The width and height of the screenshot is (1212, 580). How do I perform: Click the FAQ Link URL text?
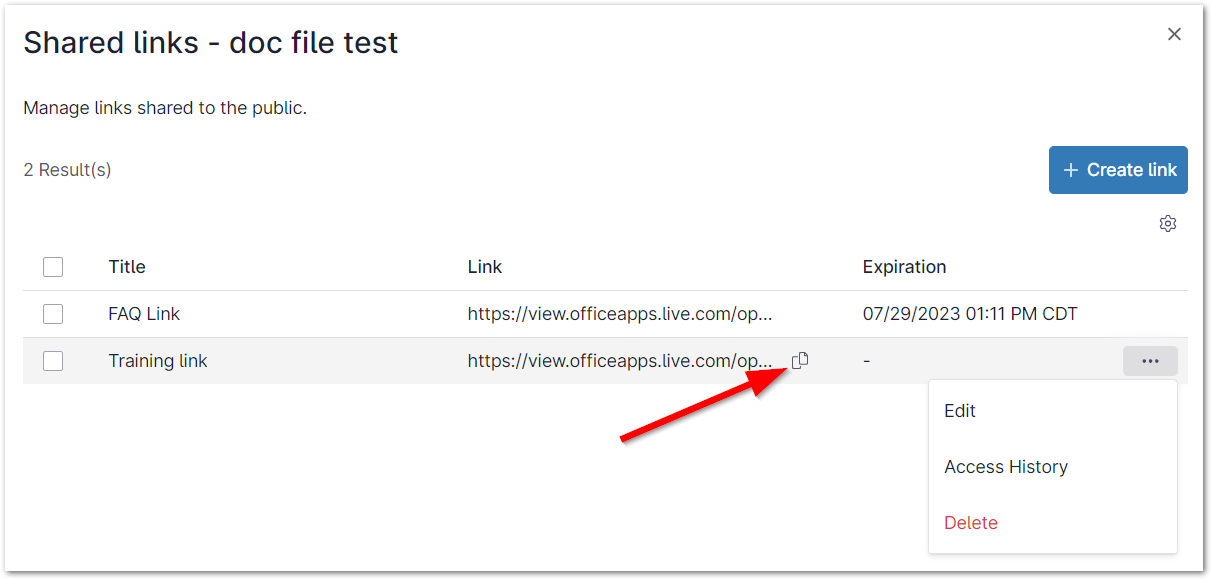pos(620,314)
